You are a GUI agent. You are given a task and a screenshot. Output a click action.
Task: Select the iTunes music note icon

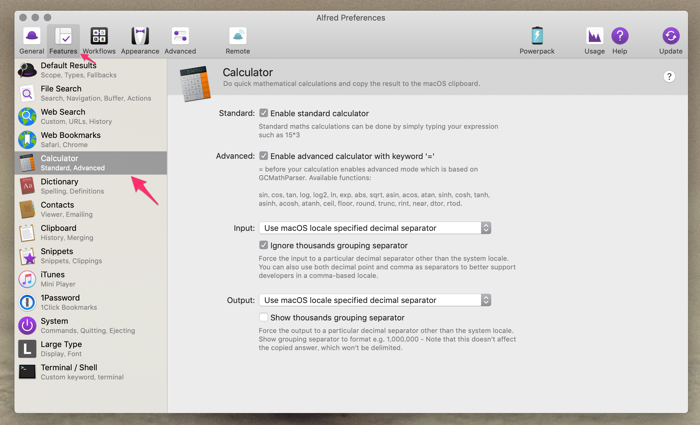coord(27,279)
